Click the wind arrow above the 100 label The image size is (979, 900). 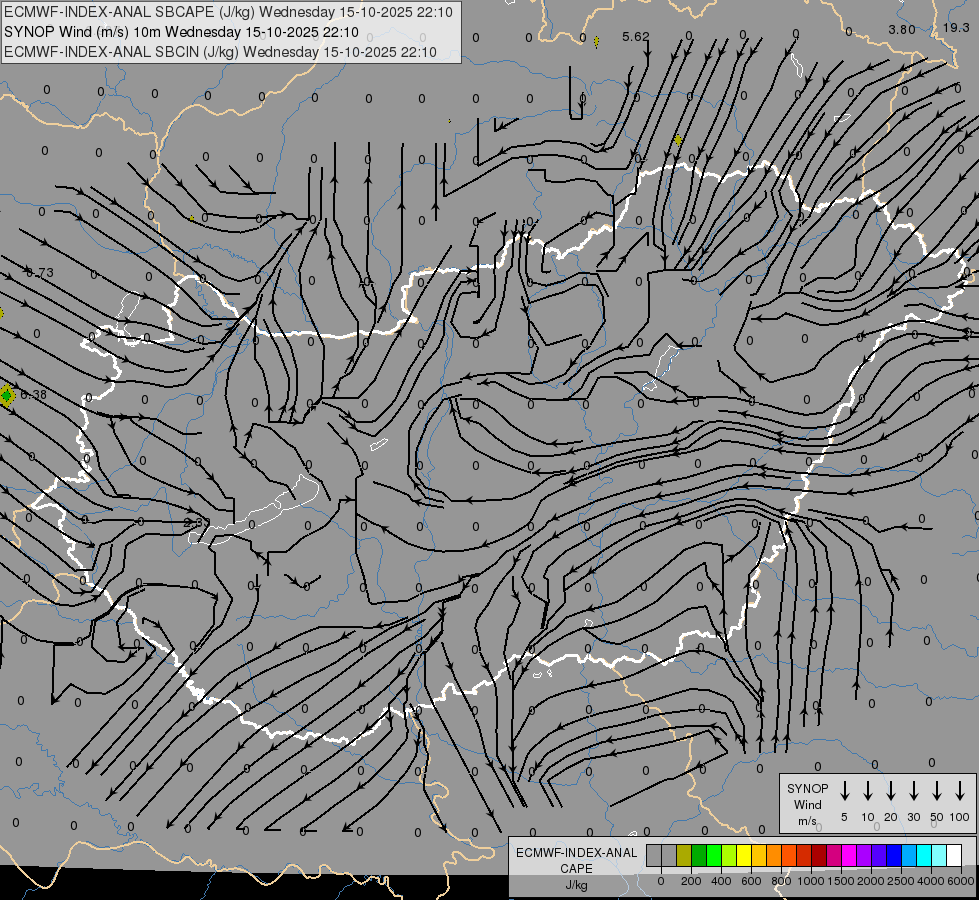960,791
